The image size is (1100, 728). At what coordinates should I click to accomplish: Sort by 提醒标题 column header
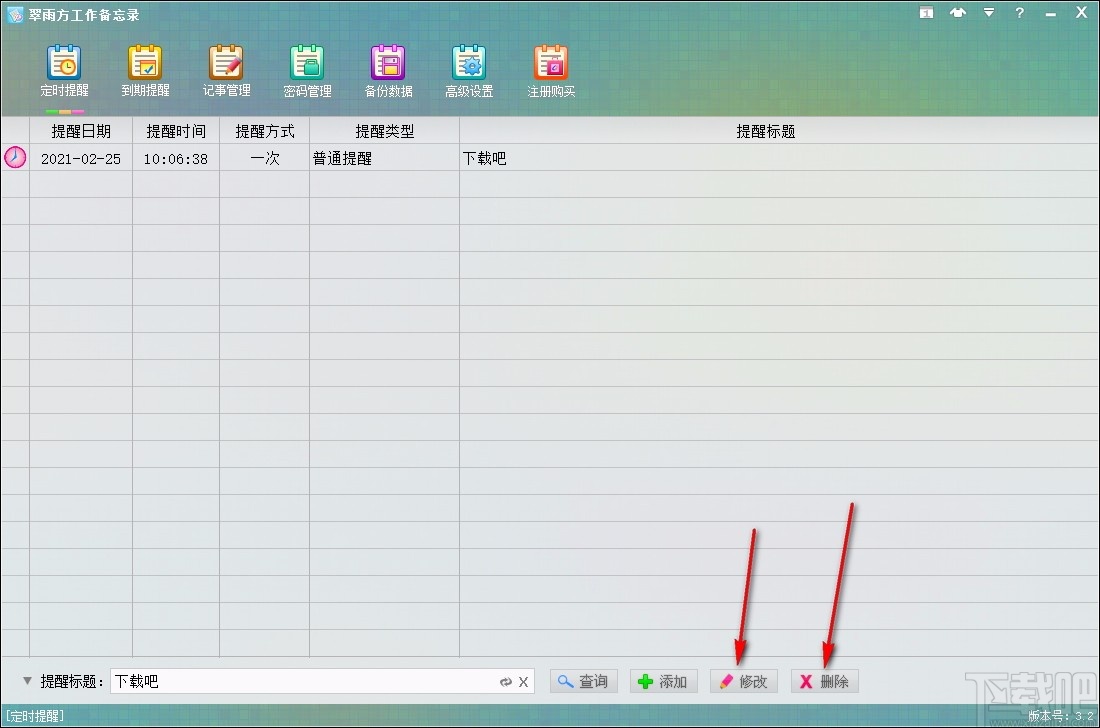pyautogui.click(x=765, y=131)
